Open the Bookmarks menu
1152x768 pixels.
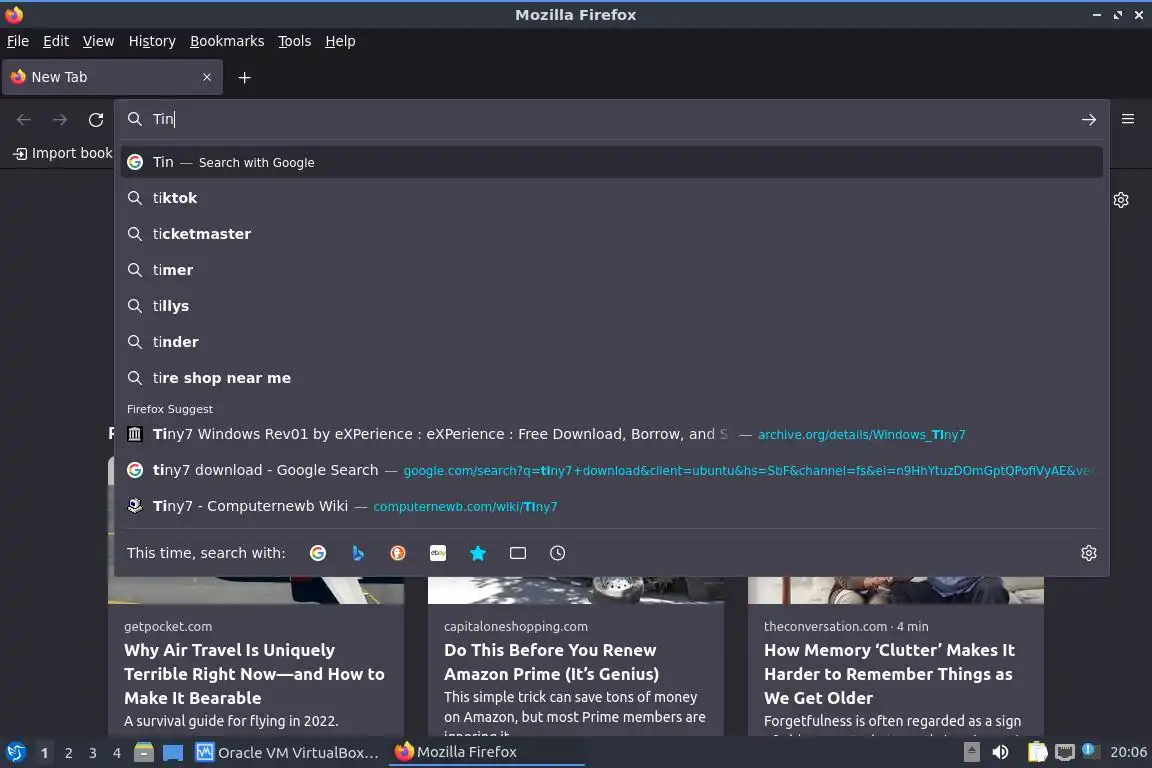[227, 41]
